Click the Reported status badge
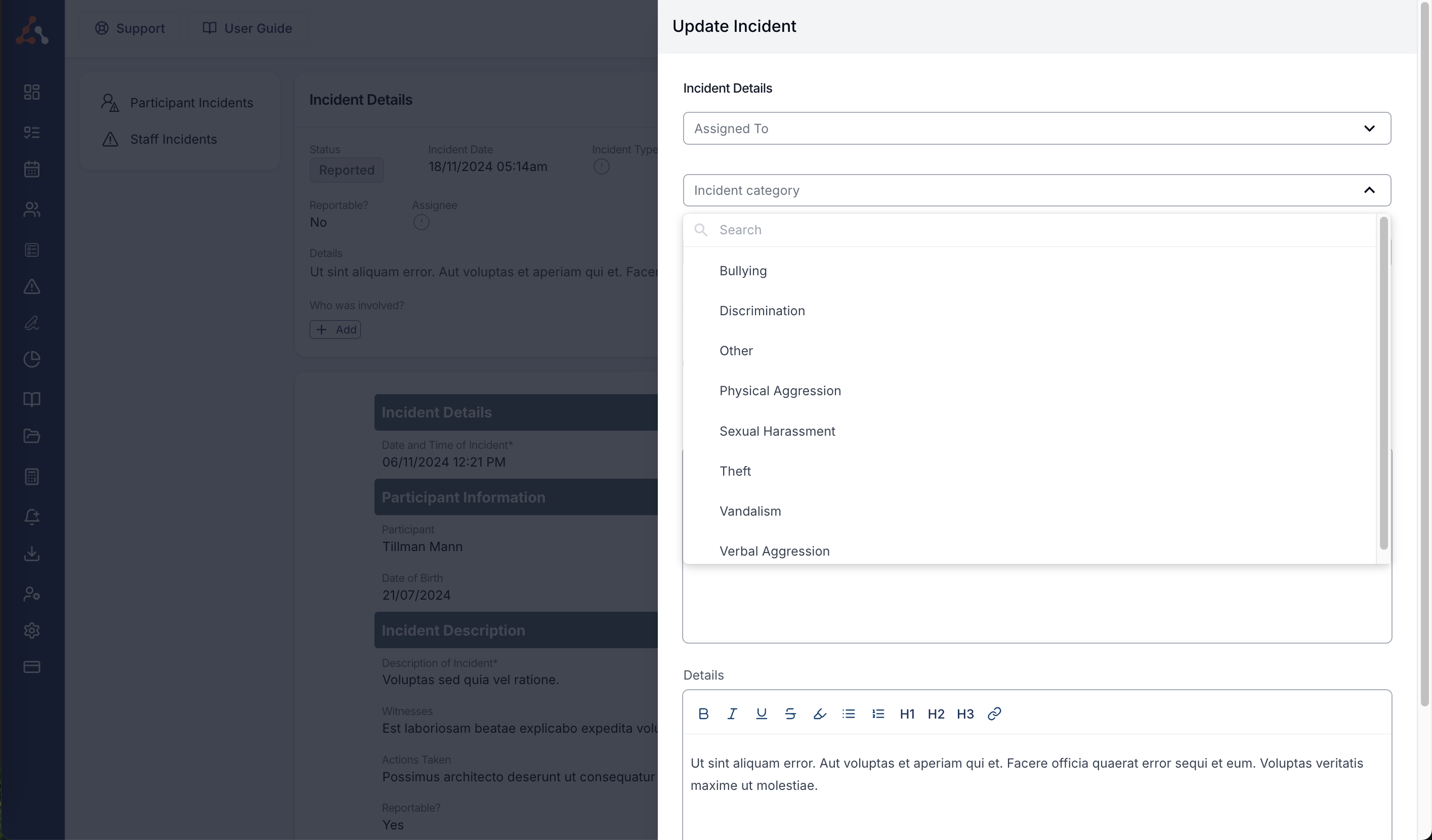The height and width of the screenshot is (840, 1432). tap(347, 170)
